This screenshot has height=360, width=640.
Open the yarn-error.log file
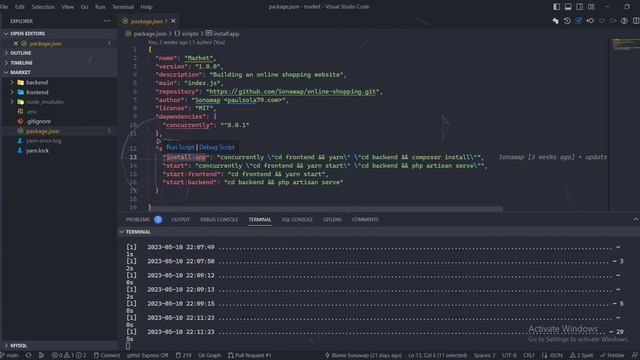pyautogui.click(x=43, y=141)
